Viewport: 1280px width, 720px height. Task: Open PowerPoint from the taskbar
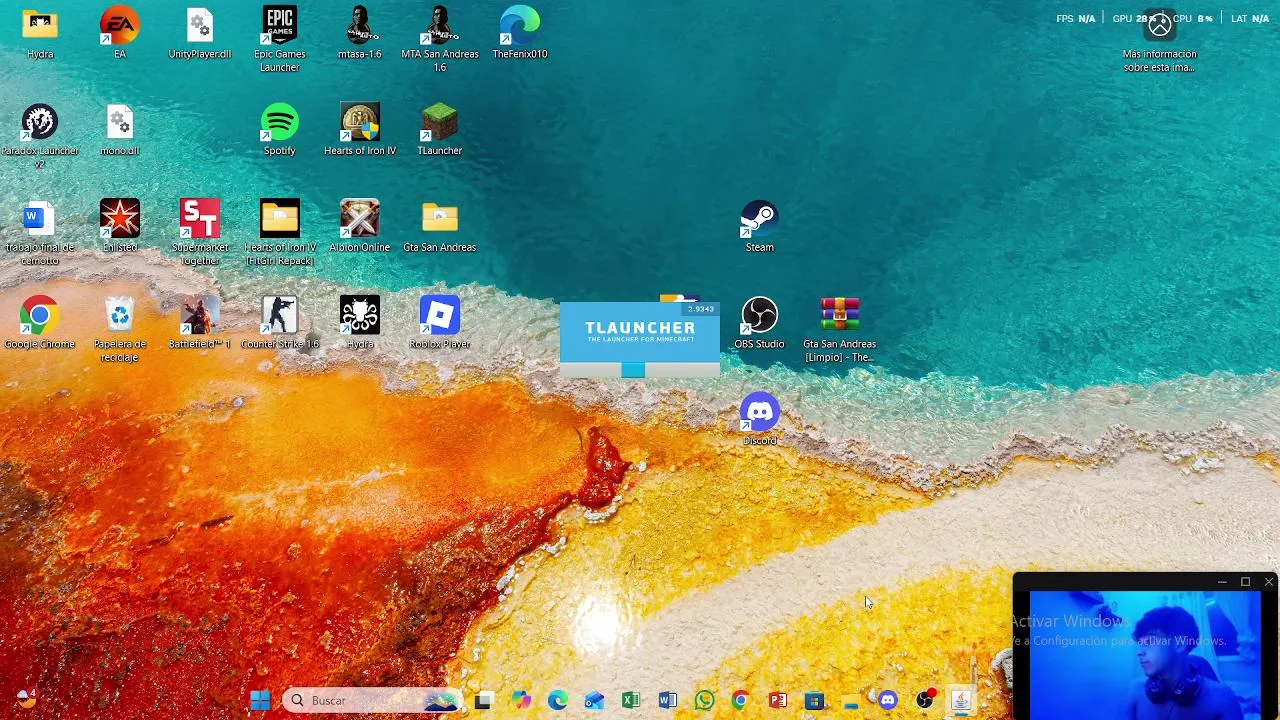coord(778,700)
